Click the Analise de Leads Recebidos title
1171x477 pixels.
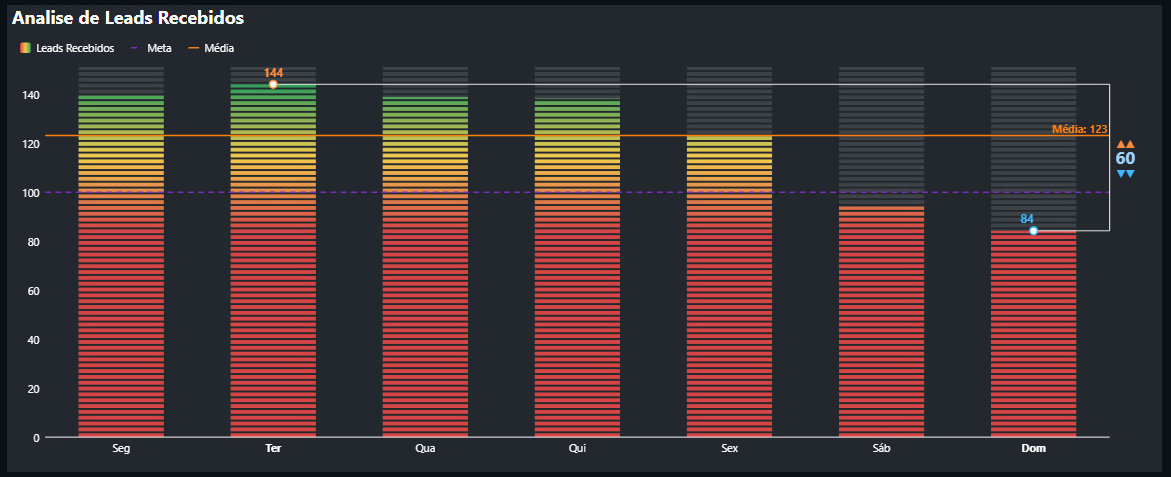128,18
